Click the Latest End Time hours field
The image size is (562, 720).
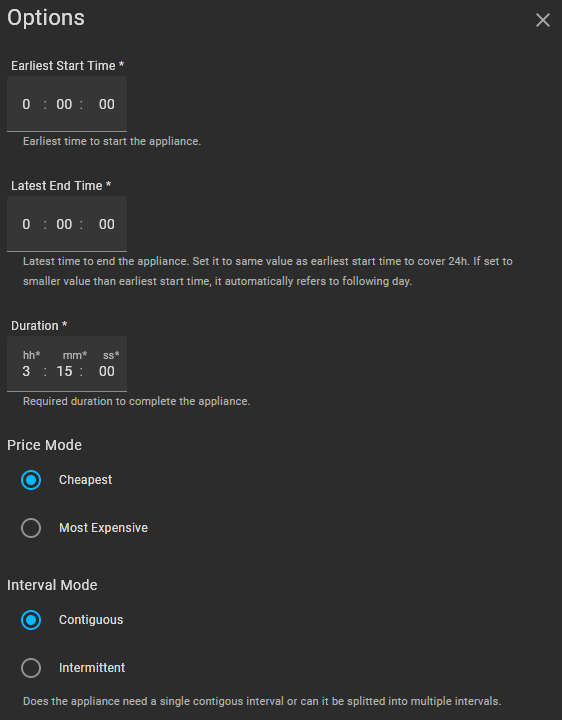point(26,224)
